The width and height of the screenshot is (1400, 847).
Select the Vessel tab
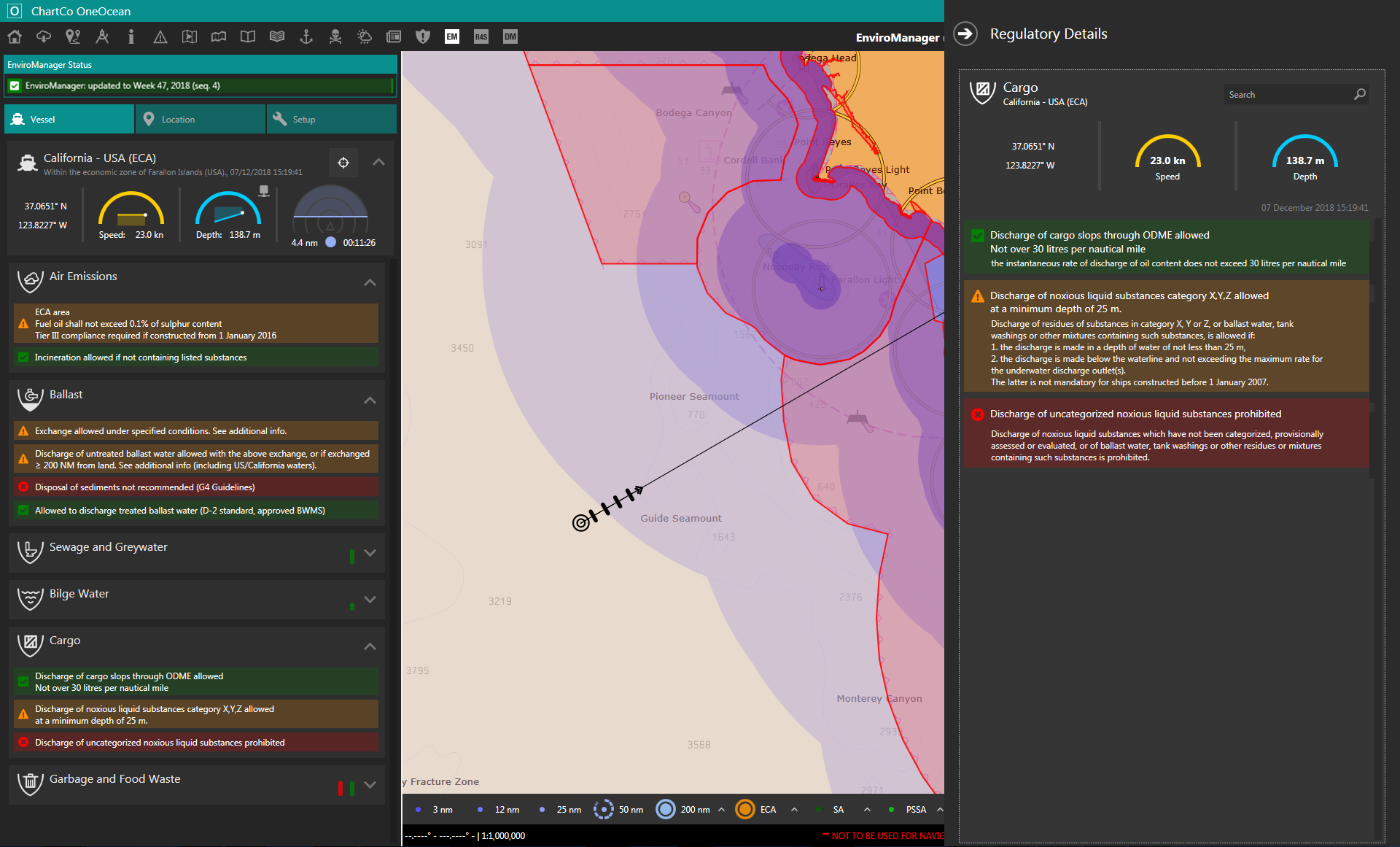tap(70, 119)
